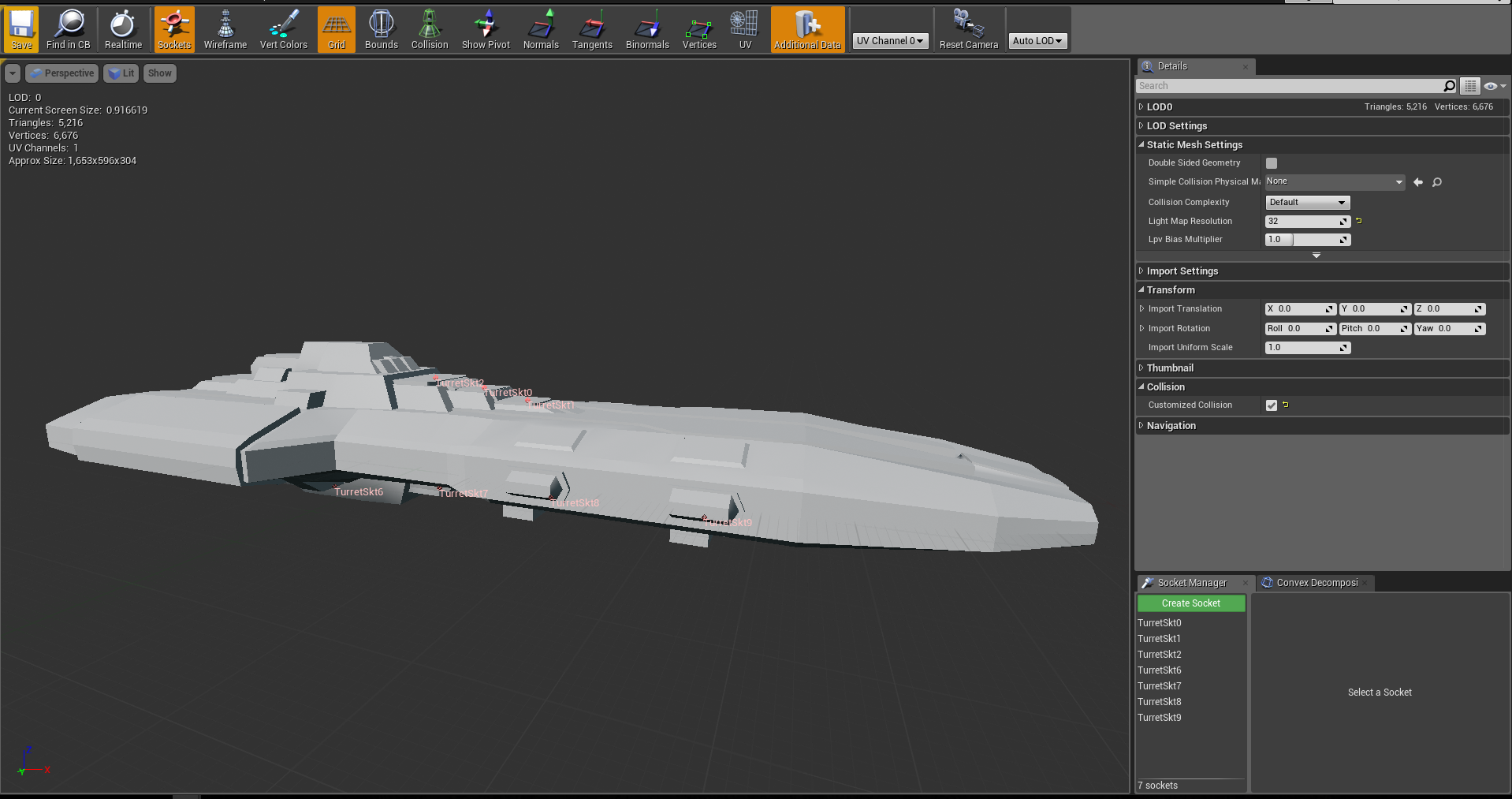Open the Perspective view menu
Viewport: 1512px width, 799px height.
[x=61, y=73]
